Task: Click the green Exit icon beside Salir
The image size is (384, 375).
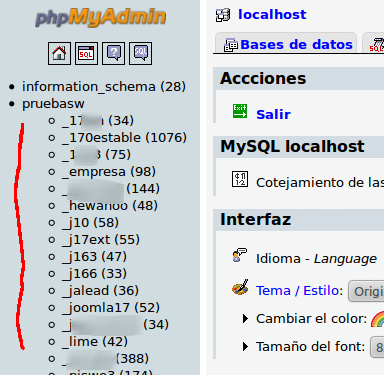Action: pos(240,111)
